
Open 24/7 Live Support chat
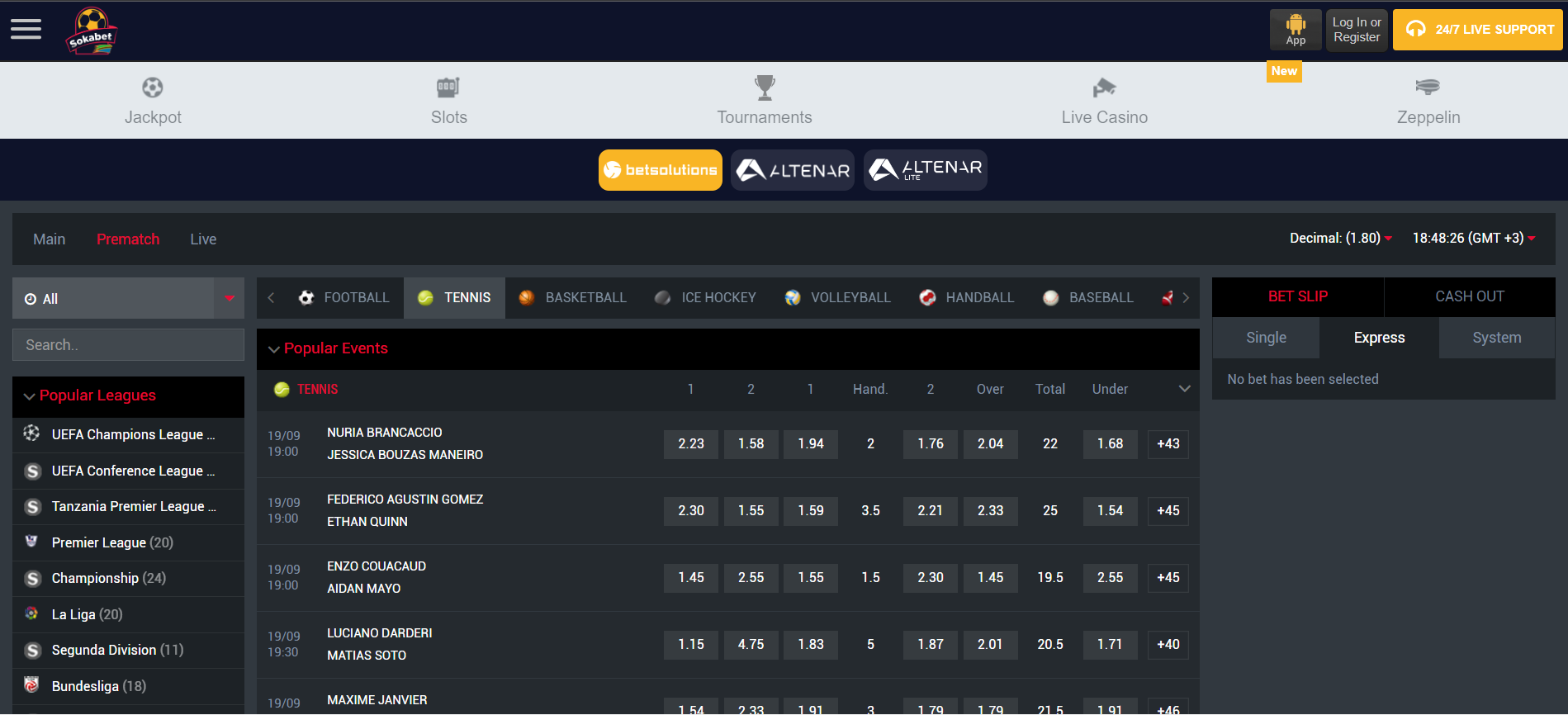point(1478,30)
